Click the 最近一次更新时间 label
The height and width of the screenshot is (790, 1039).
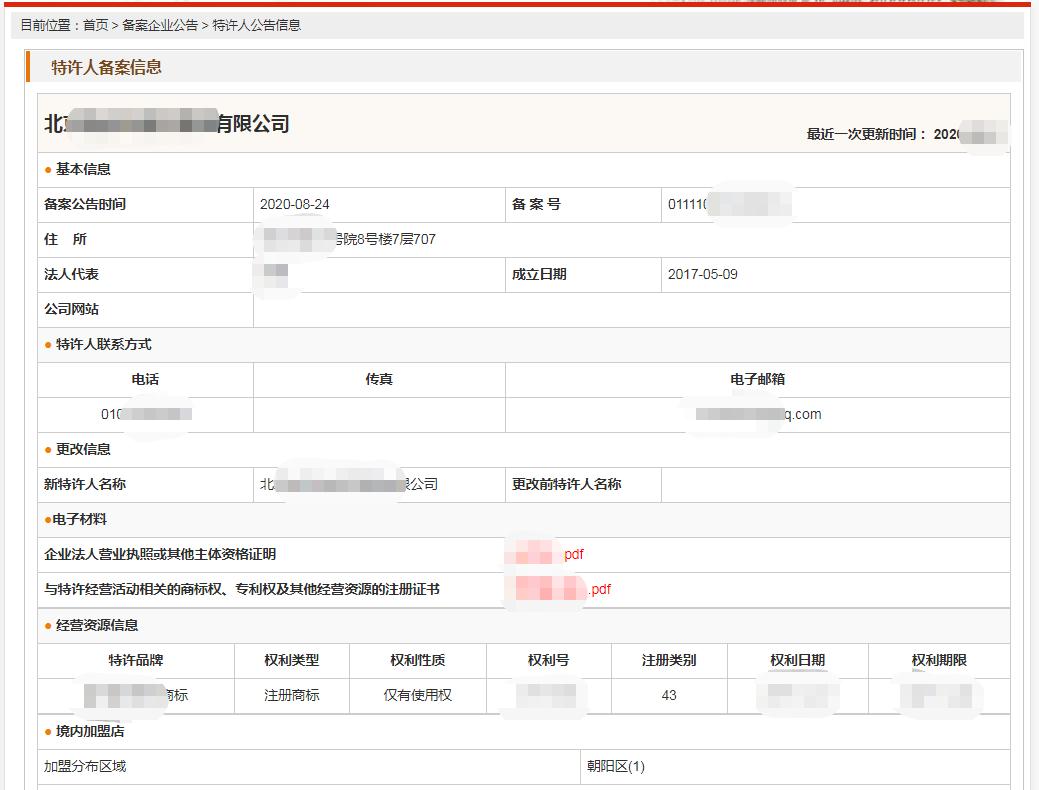click(866, 134)
